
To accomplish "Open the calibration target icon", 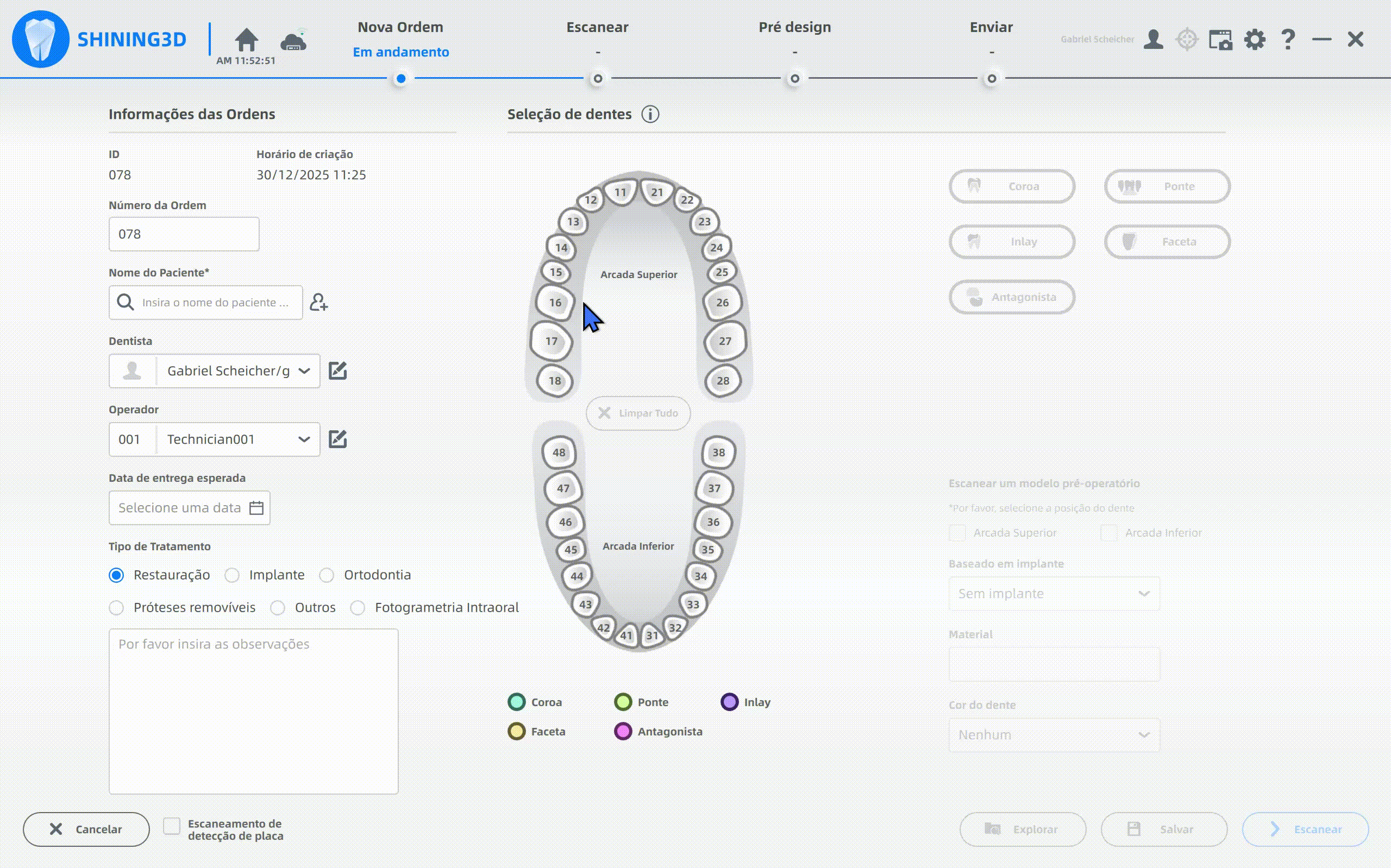I will [x=1187, y=40].
